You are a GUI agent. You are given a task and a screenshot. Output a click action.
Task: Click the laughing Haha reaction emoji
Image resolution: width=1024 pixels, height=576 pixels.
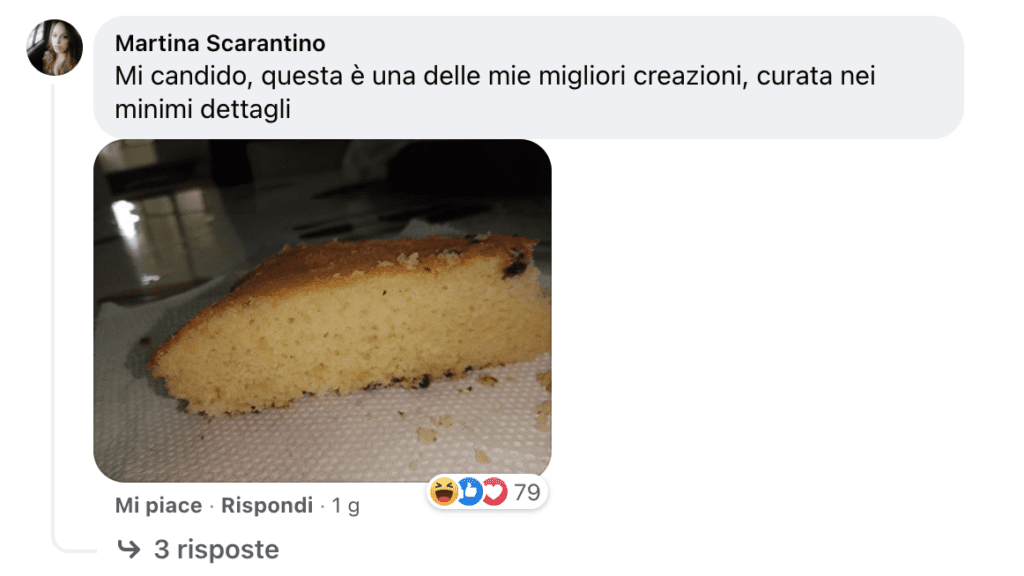tap(444, 491)
